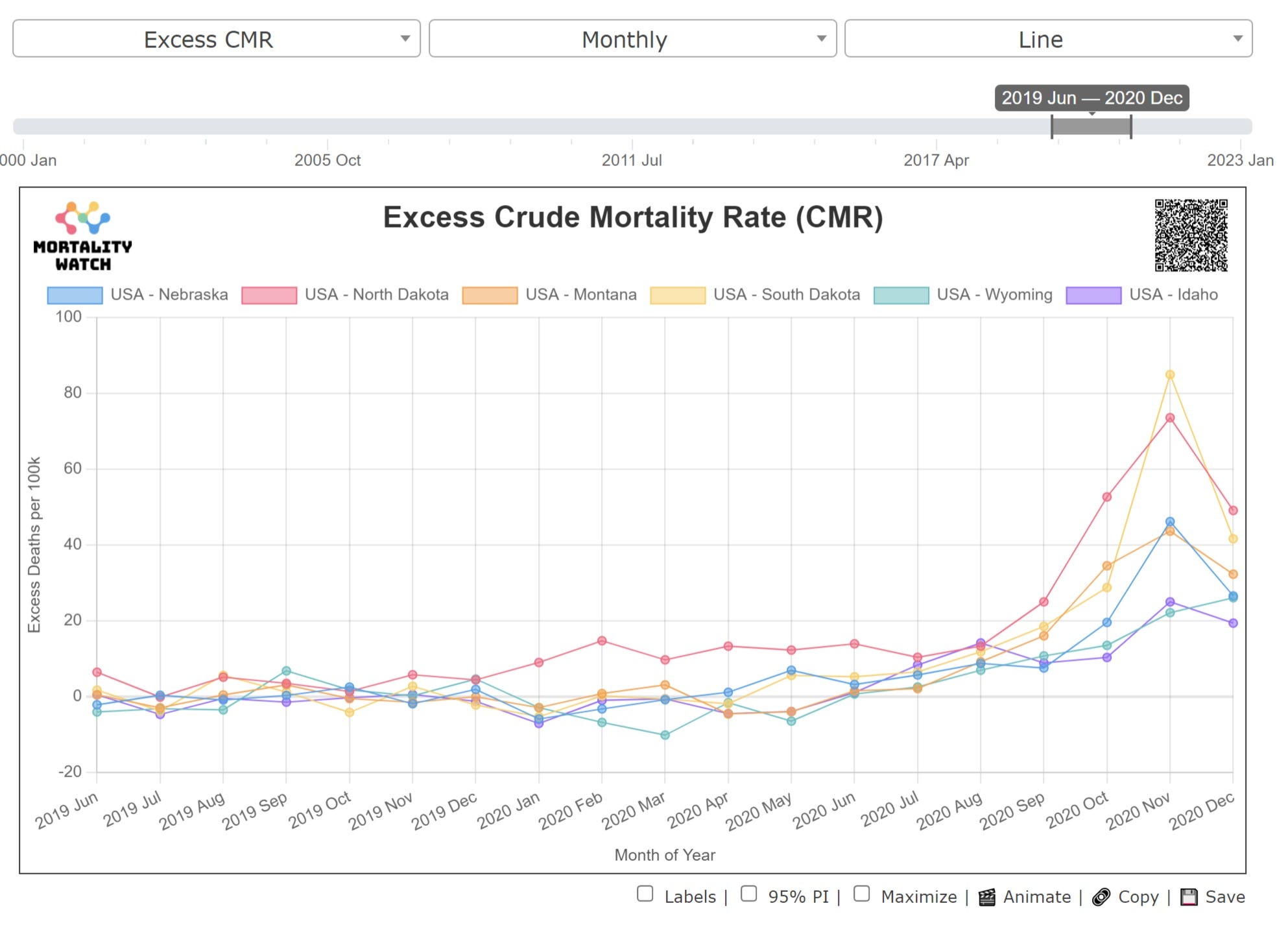Click the Mortality Watch logo
Viewport: 1288px width, 936px height.
tap(82, 236)
